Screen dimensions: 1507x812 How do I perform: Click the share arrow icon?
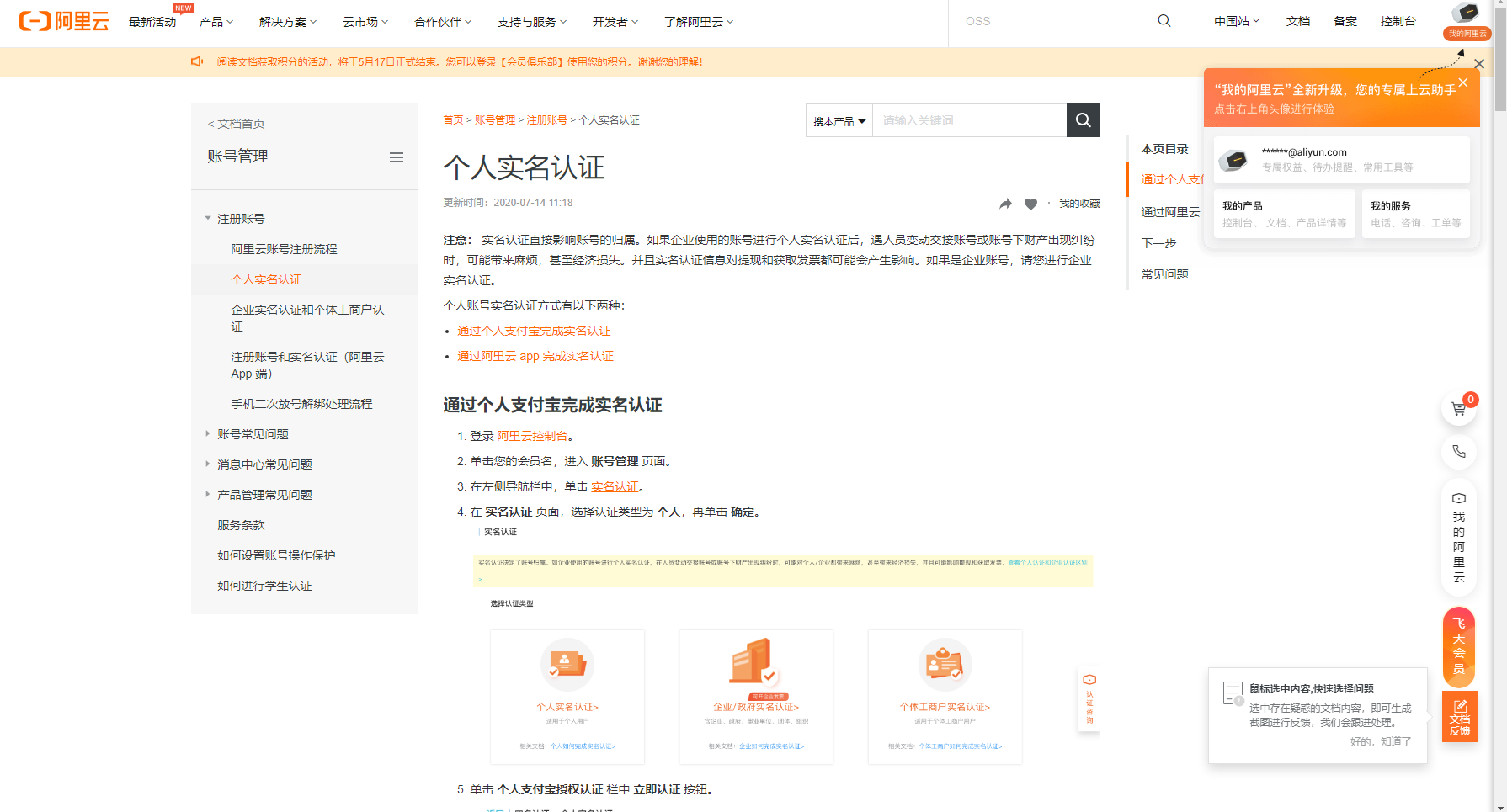click(x=1005, y=204)
